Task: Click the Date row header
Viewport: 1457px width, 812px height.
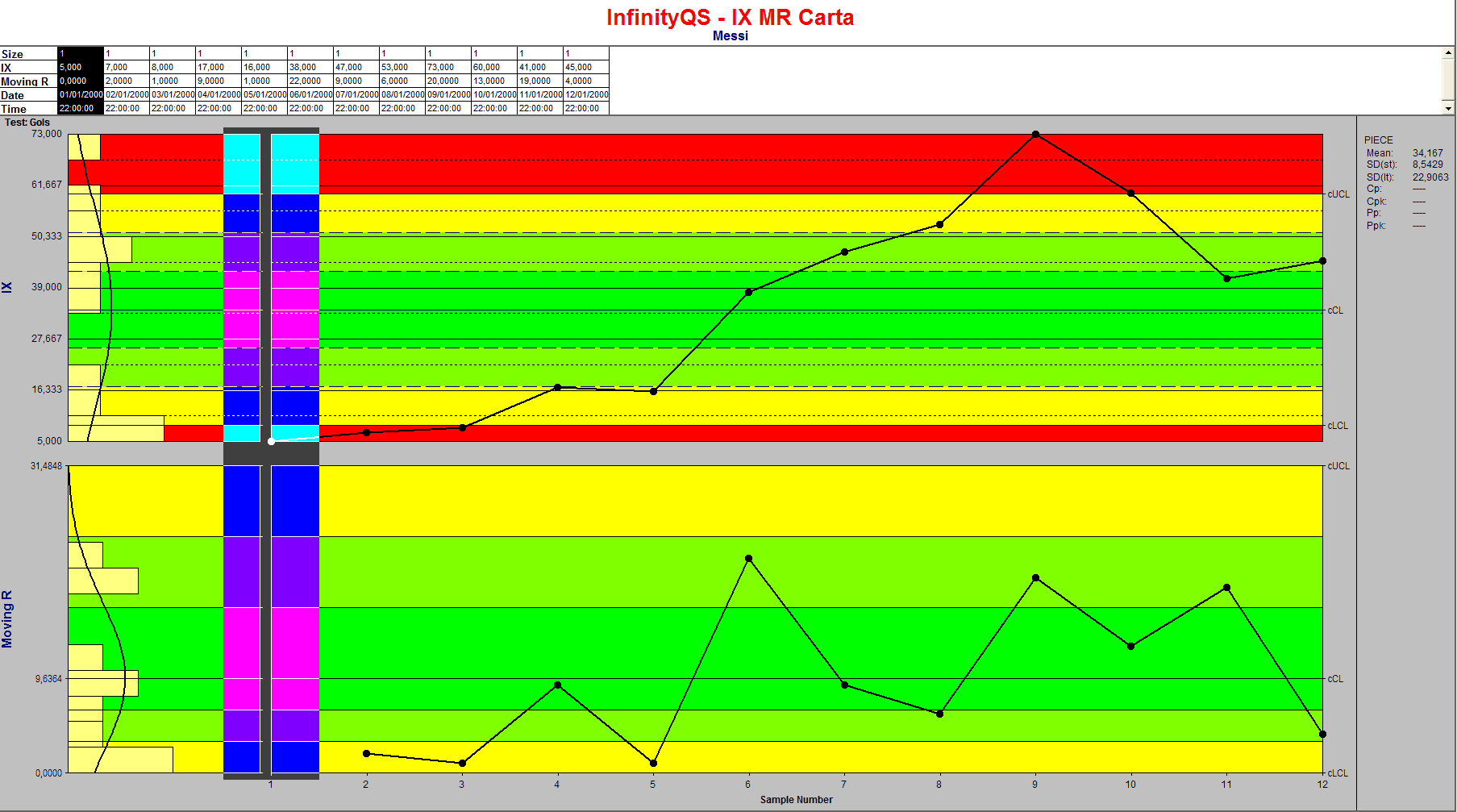Action: [28, 95]
